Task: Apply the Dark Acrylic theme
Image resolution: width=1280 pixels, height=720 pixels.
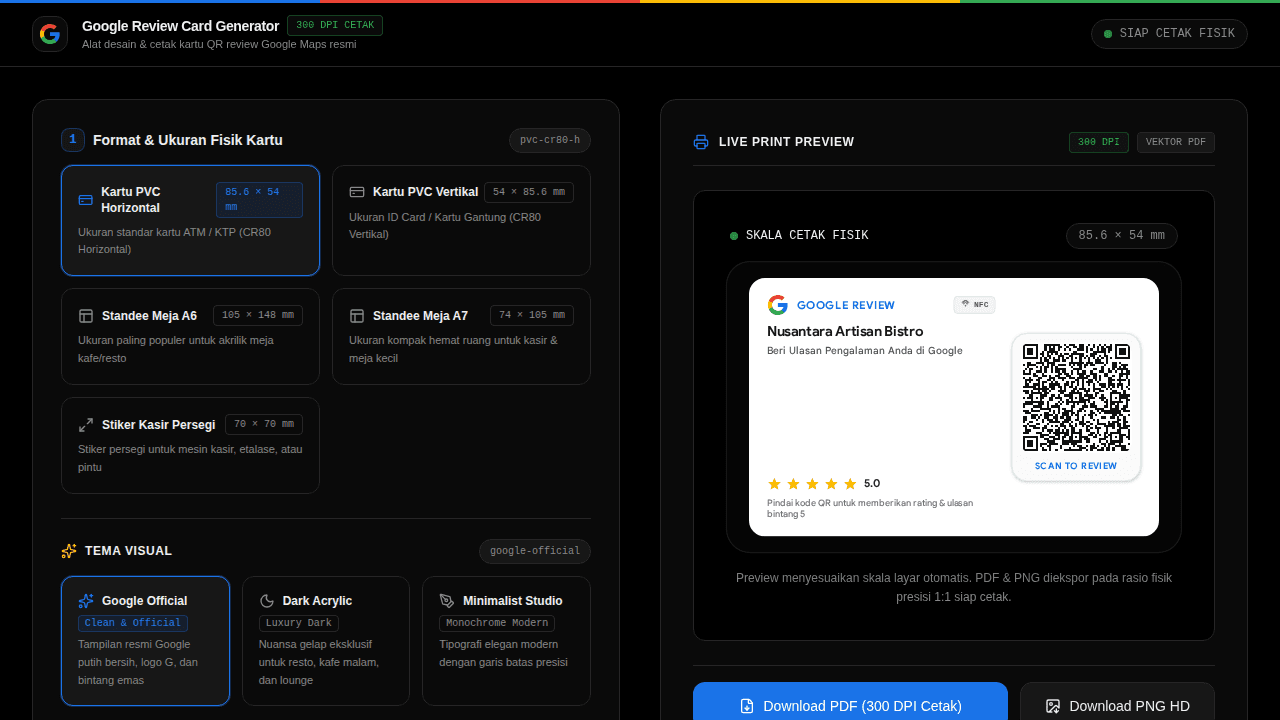Action: 326,641
